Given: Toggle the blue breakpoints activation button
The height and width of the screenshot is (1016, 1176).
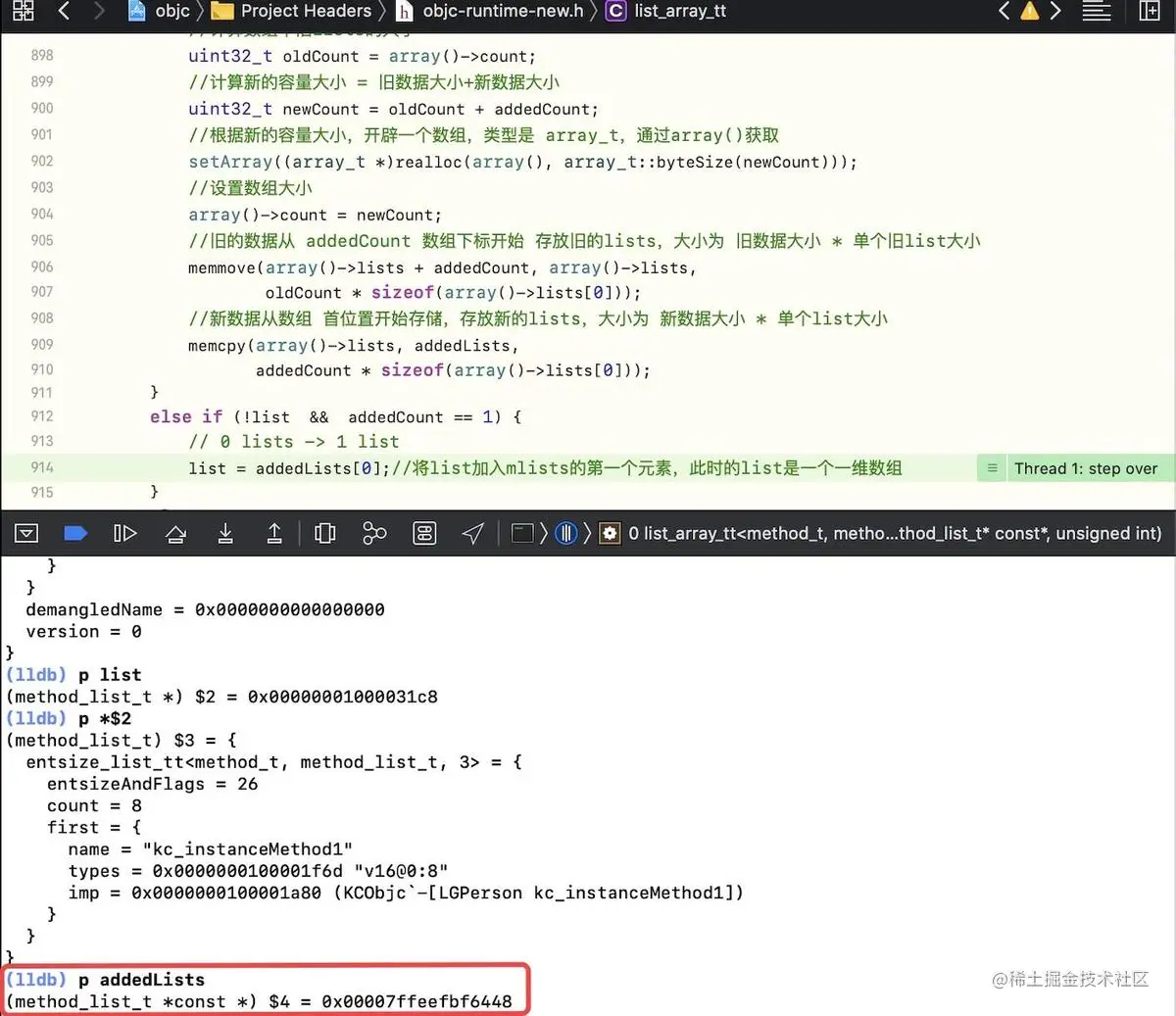Looking at the screenshot, I should point(75,533).
